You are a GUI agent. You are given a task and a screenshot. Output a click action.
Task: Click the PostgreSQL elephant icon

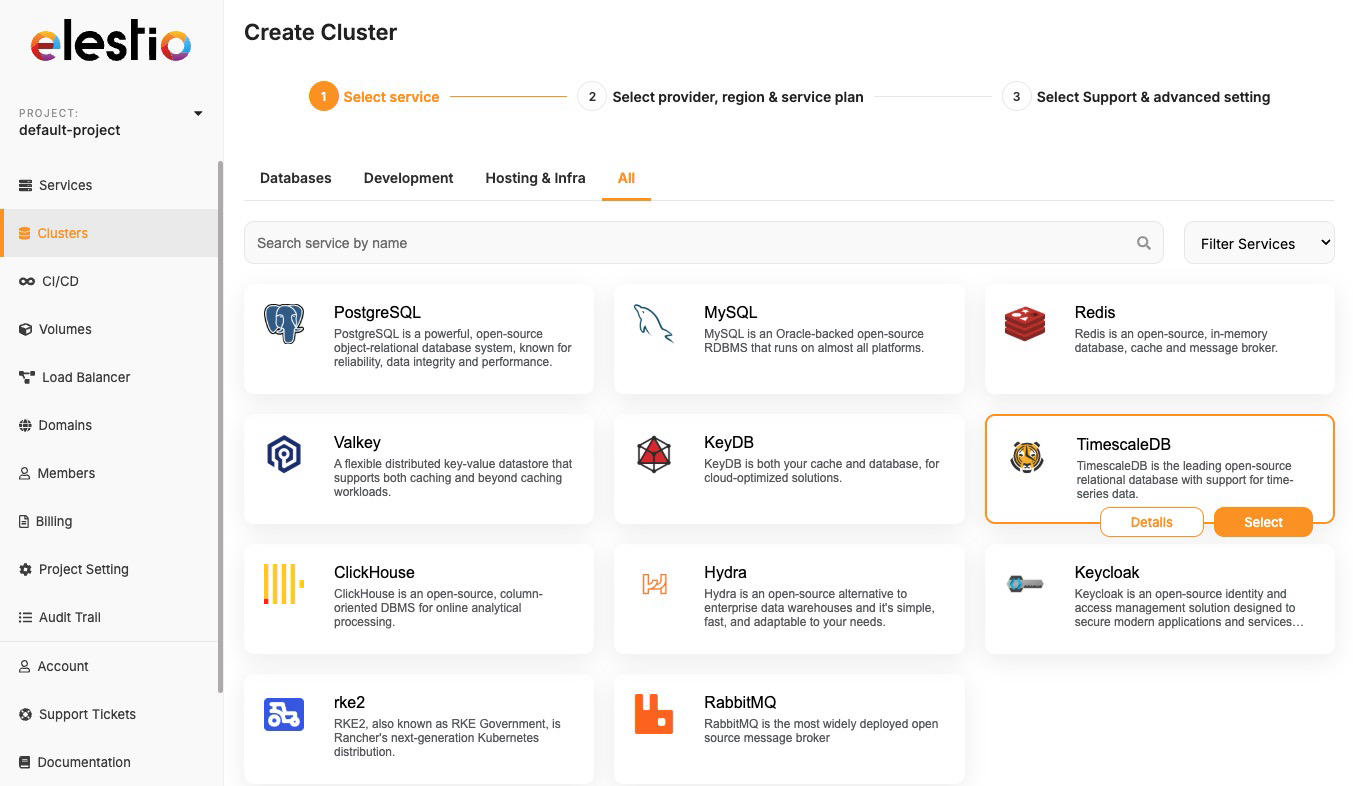pyautogui.click(x=284, y=324)
